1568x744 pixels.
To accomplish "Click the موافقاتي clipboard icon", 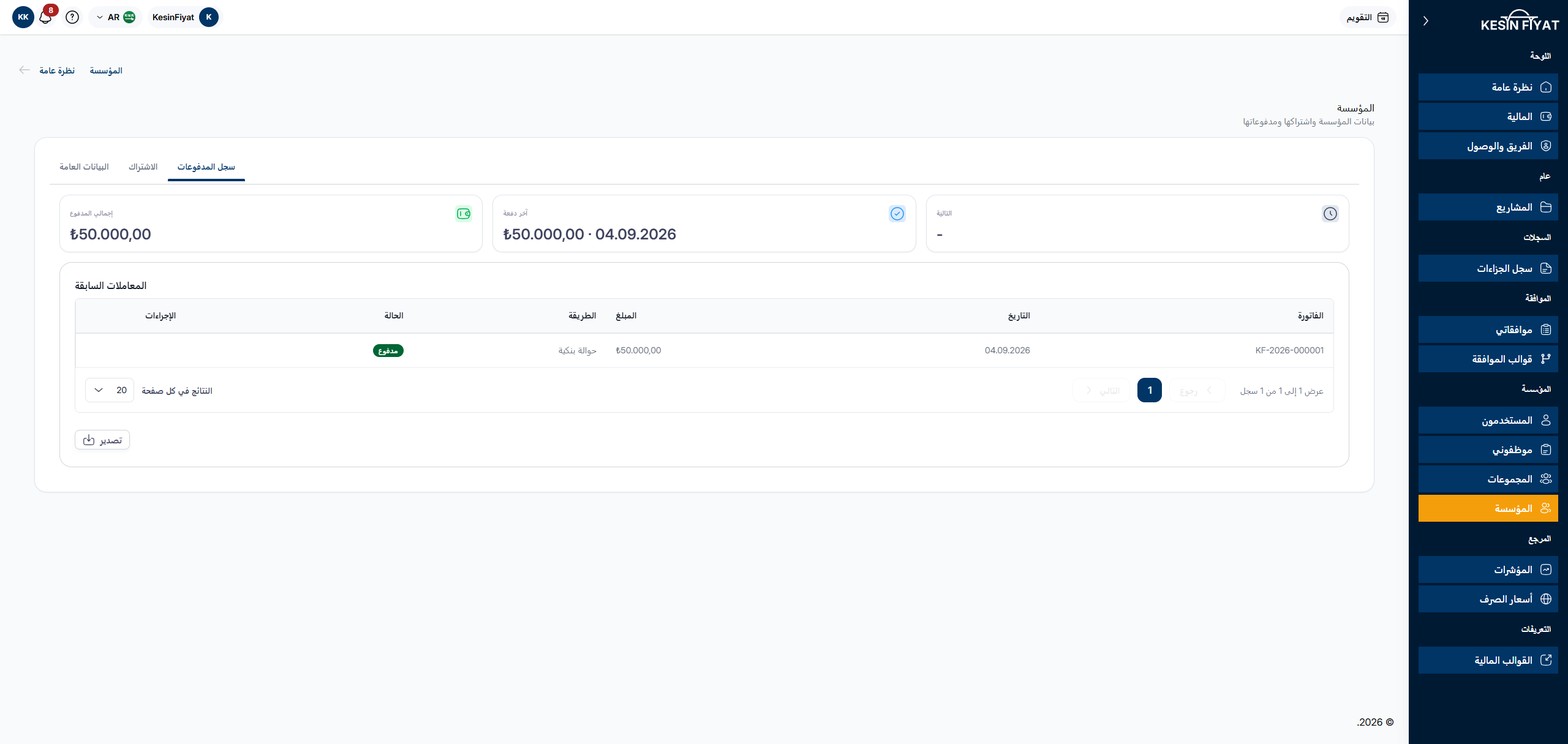I will click(1545, 329).
